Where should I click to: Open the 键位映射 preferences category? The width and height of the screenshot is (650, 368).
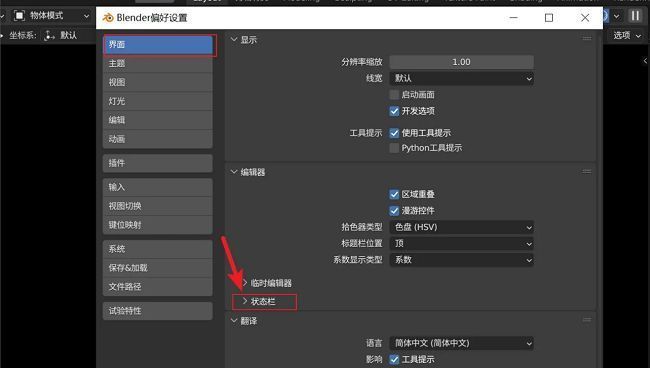coord(158,225)
